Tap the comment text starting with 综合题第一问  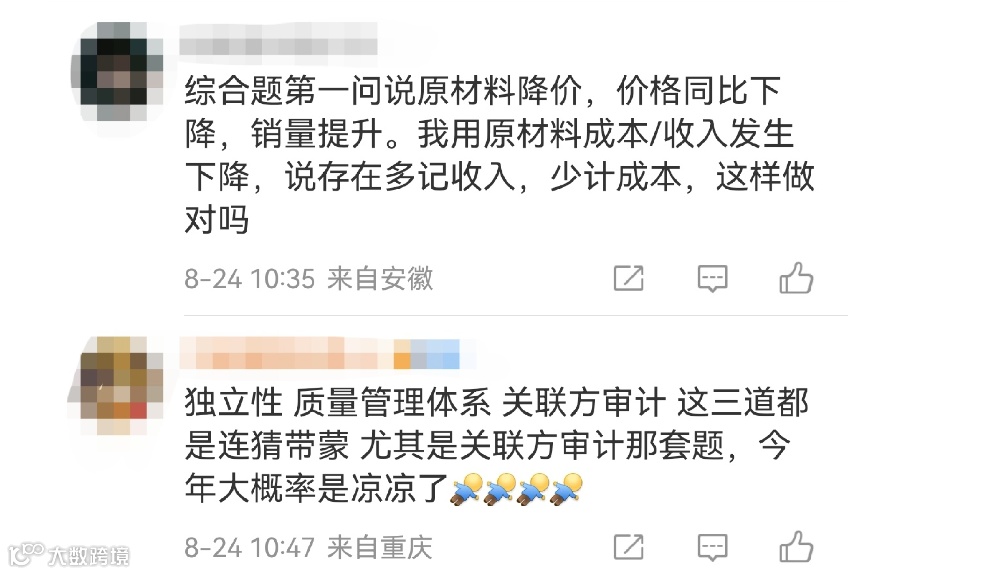[x=500, y=155]
